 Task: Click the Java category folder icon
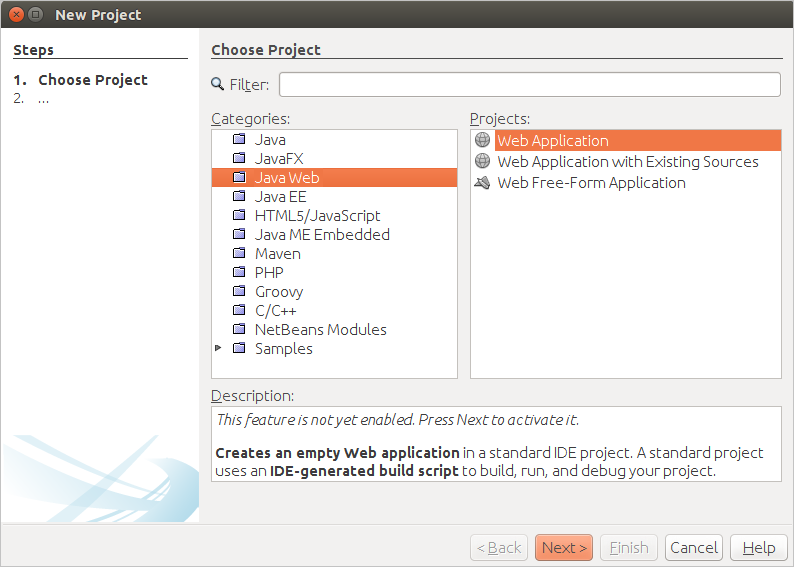pos(239,139)
